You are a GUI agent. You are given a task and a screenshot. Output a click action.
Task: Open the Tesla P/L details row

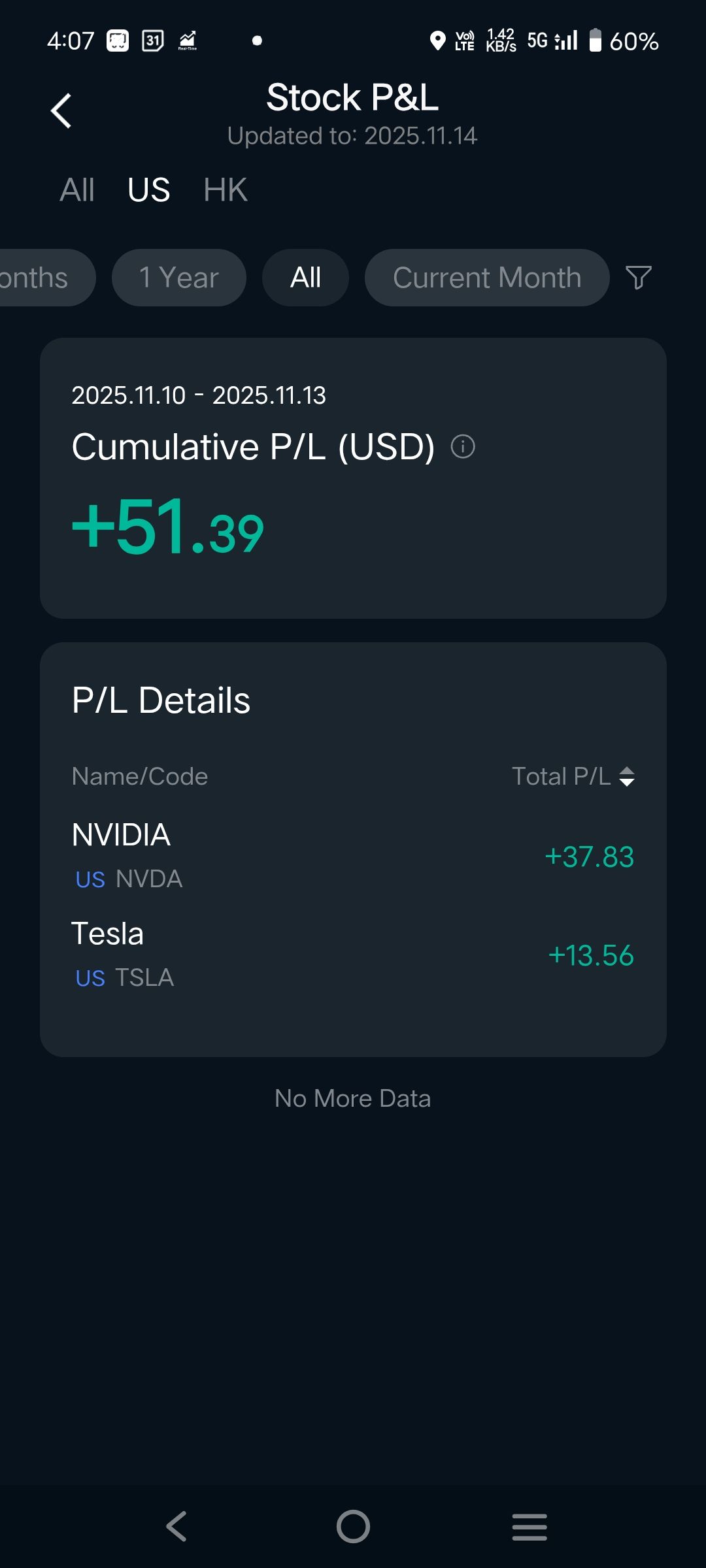coord(353,955)
